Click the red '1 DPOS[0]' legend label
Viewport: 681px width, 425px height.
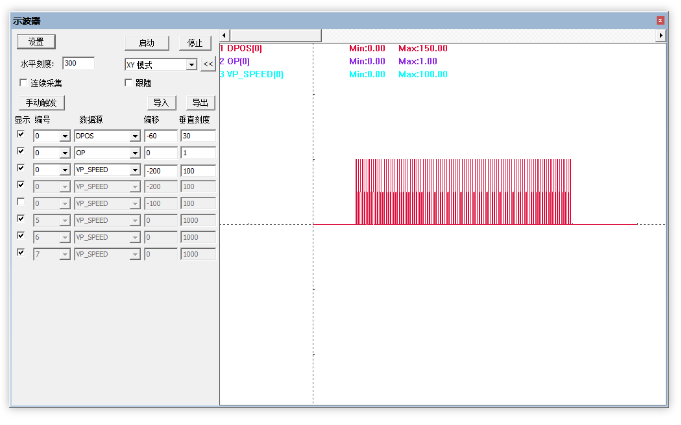(241, 49)
